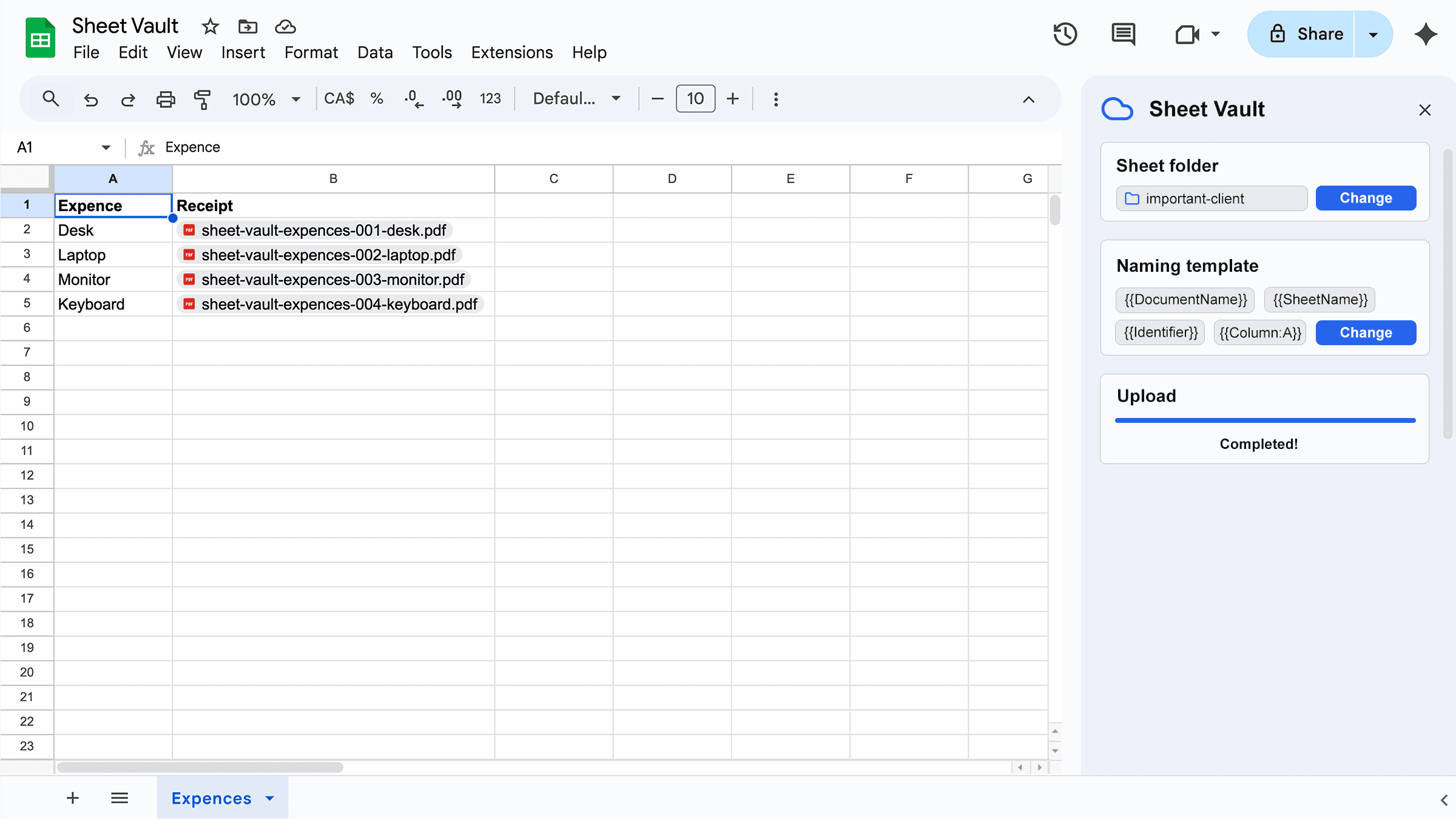
Task: Undo the last action
Action: (x=91, y=99)
